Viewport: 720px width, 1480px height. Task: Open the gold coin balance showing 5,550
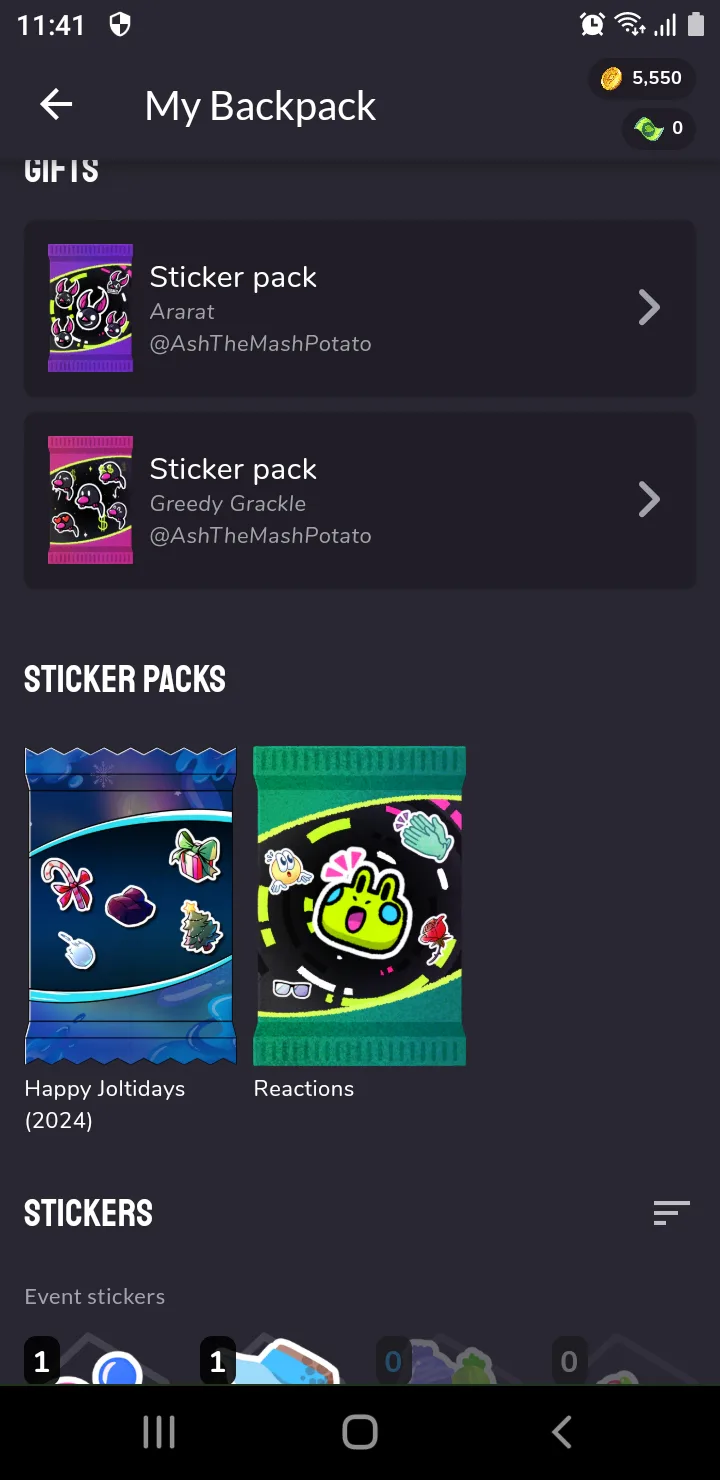(642, 78)
